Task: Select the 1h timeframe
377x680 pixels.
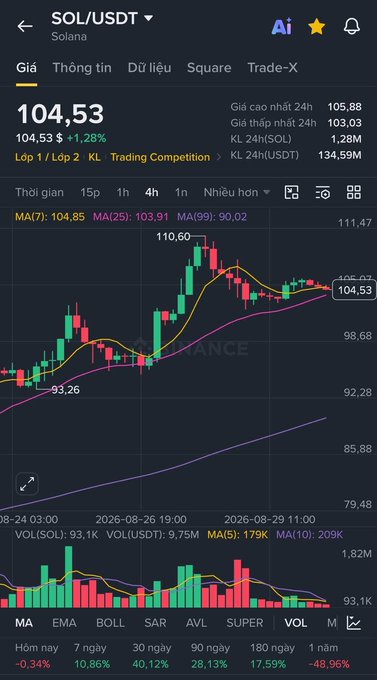Action: pos(123,193)
